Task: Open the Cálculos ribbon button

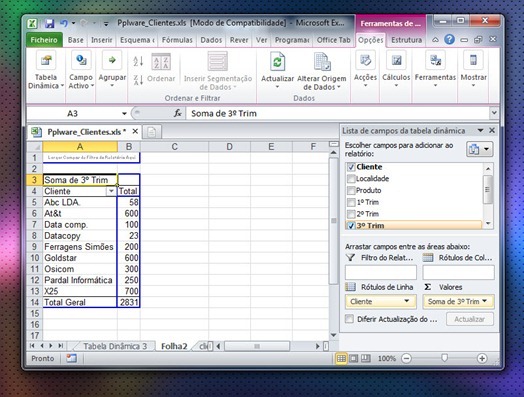Action: click(x=396, y=70)
